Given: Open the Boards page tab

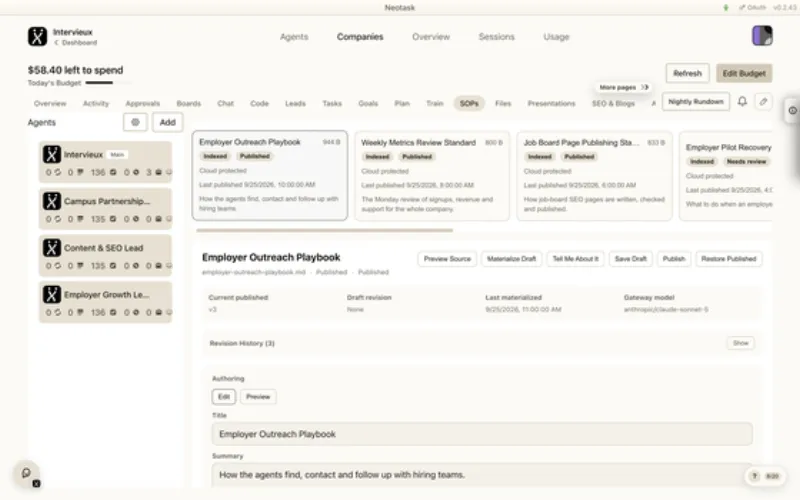Looking at the screenshot, I should tap(189, 103).
